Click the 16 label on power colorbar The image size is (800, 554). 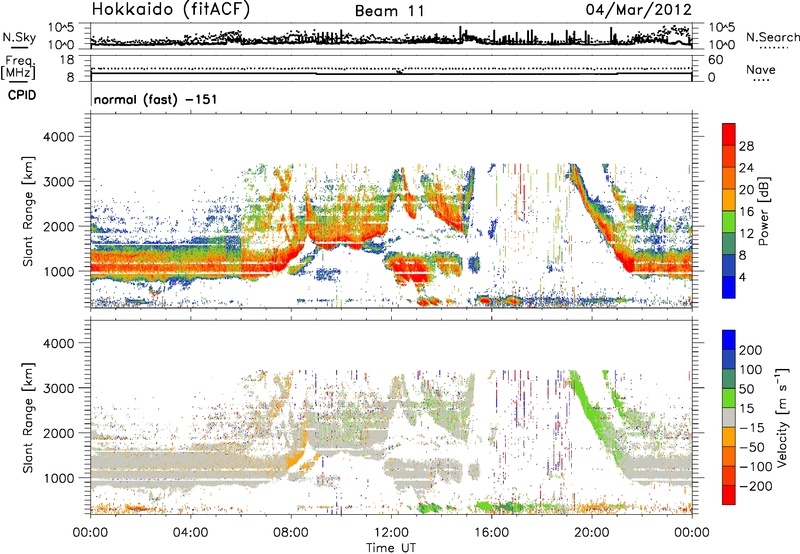pyautogui.click(x=746, y=212)
